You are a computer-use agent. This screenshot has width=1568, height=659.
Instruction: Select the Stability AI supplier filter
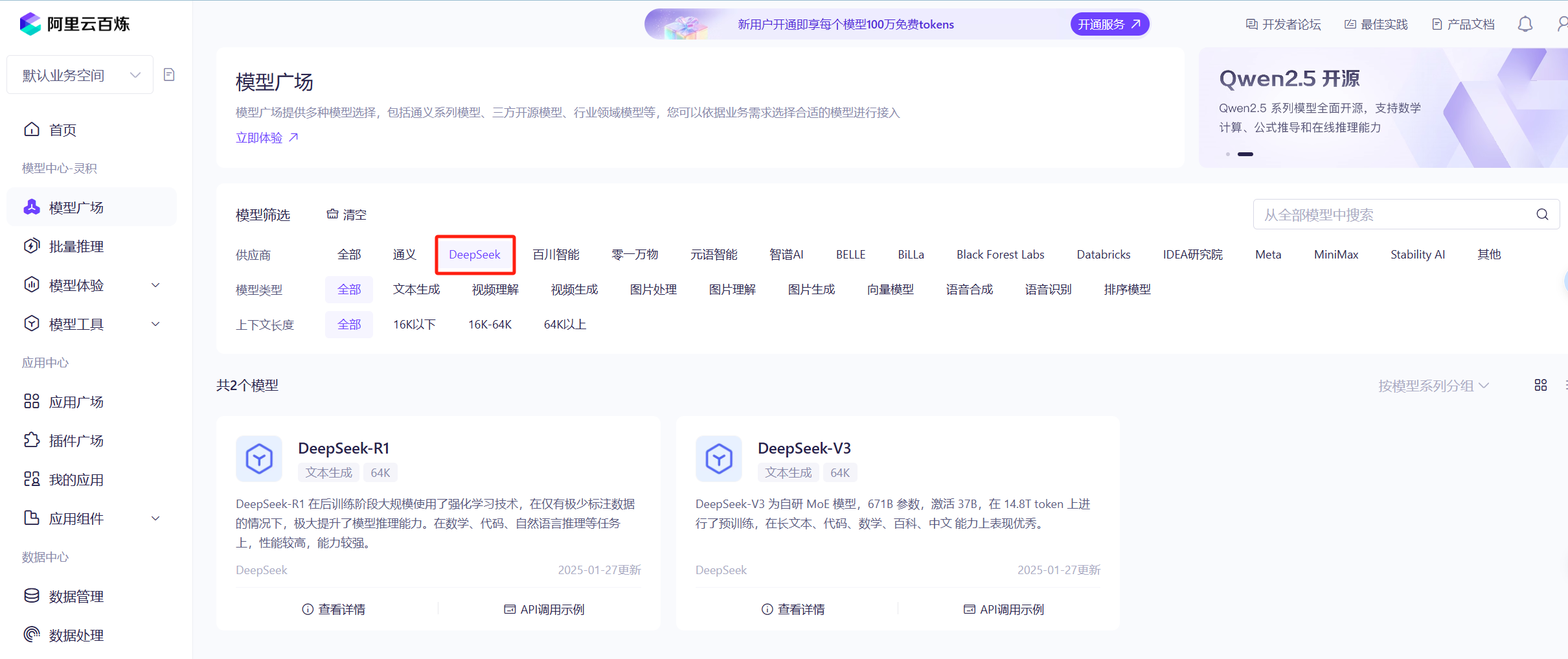coord(1418,255)
